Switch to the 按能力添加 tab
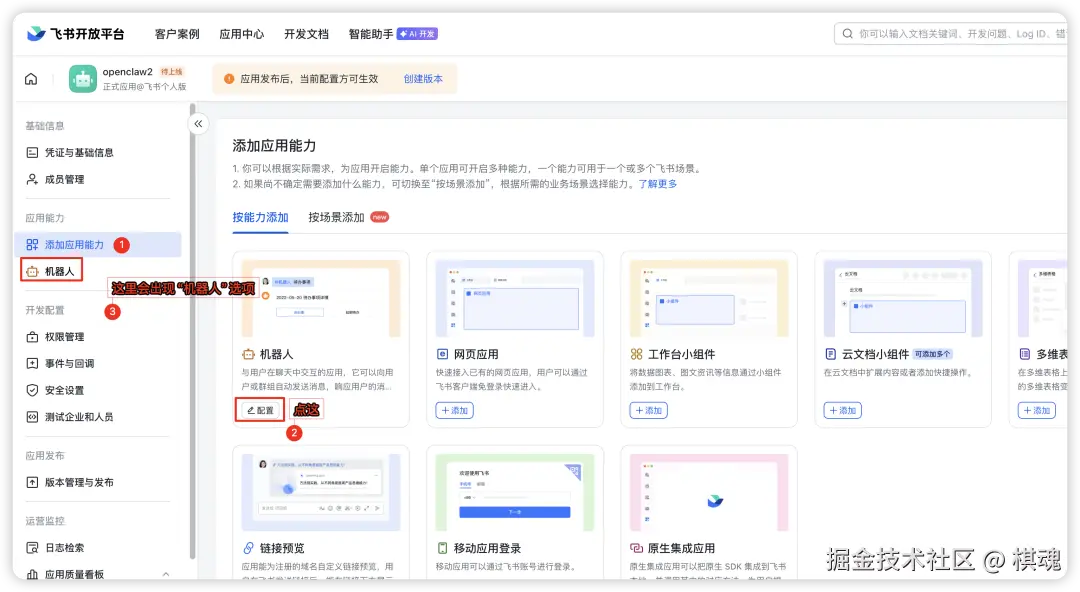This screenshot has width=1080, height=592. [x=260, y=217]
